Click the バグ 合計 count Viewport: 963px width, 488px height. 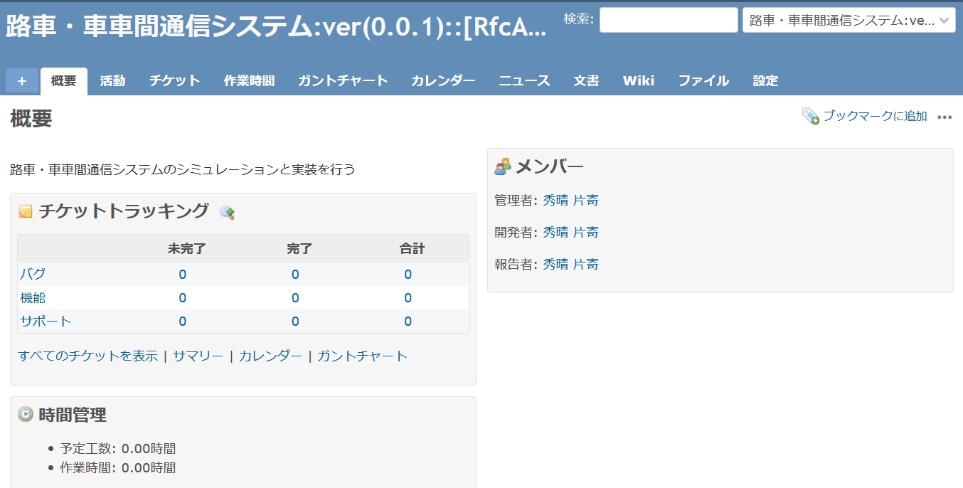coord(408,274)
